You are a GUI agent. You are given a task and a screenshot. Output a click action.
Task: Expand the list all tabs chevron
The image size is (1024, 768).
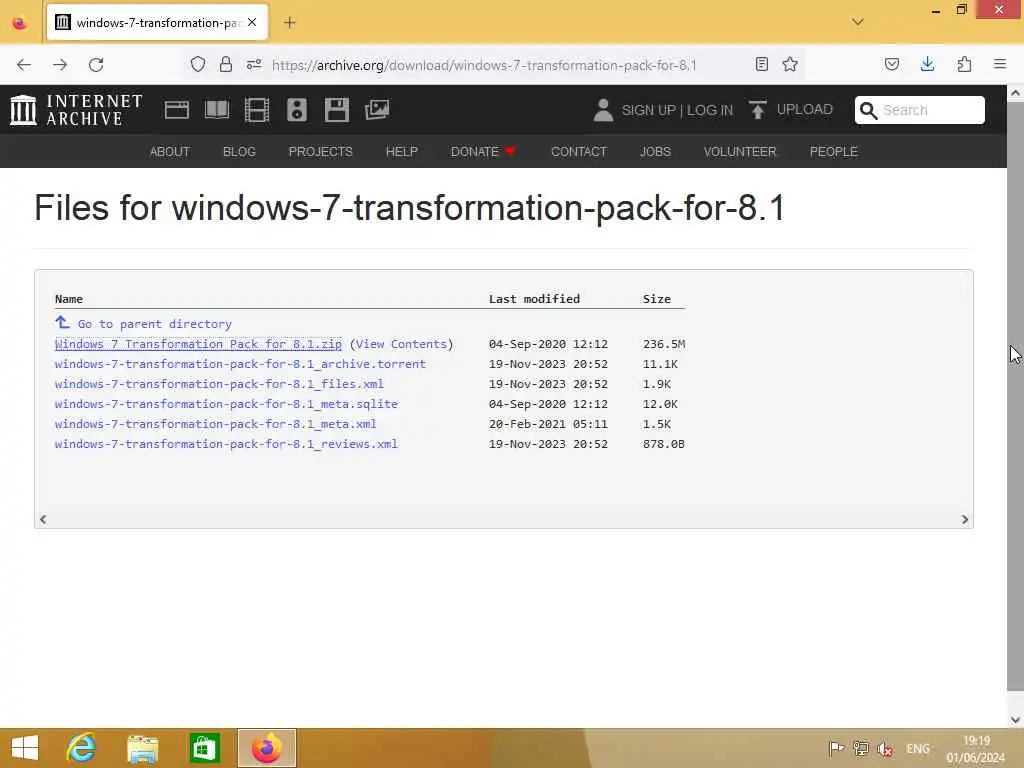(858, 22)
